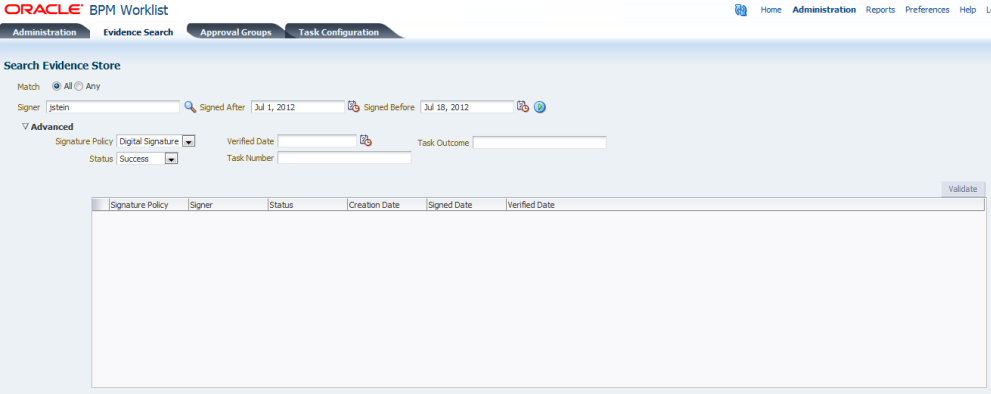The image size is (991, 394).
Task: Sort by Signed Date column header
Action: (x=466, y=205)
